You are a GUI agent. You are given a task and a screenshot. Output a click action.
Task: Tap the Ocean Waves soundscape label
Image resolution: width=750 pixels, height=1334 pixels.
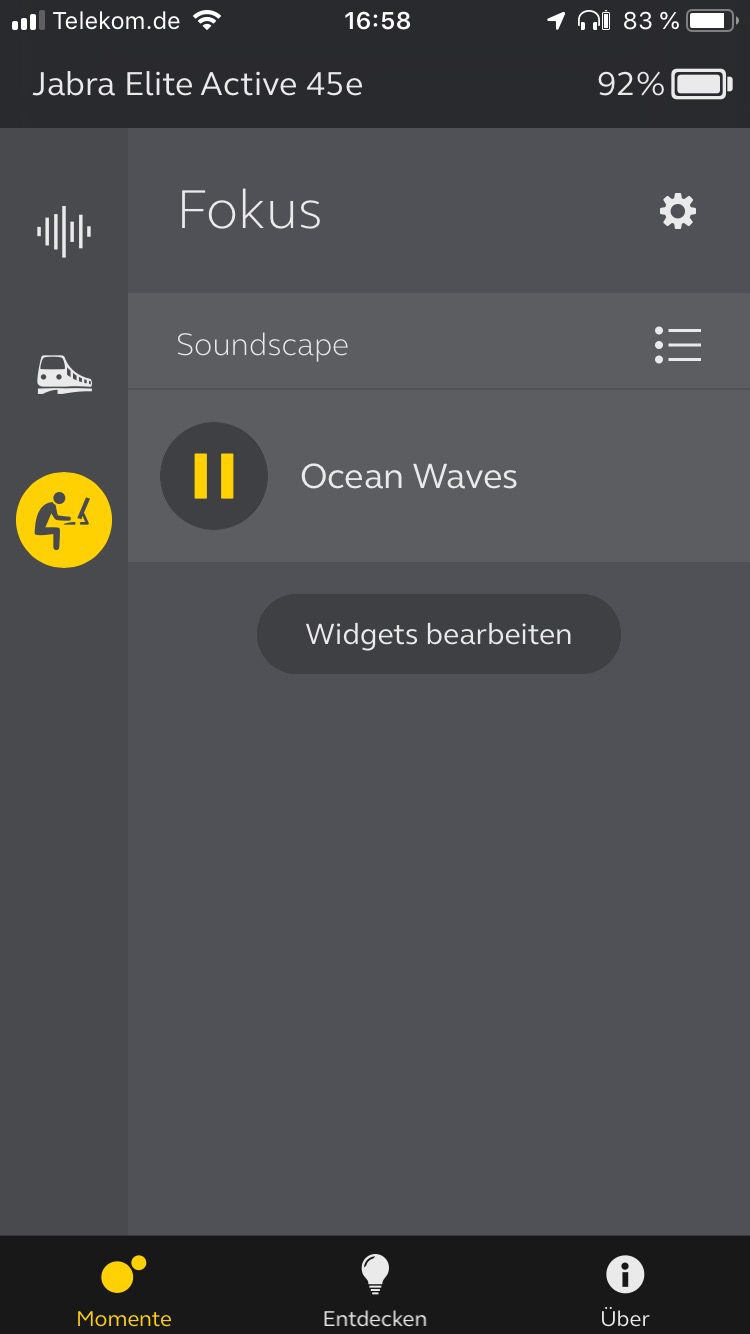coord(409,476)
